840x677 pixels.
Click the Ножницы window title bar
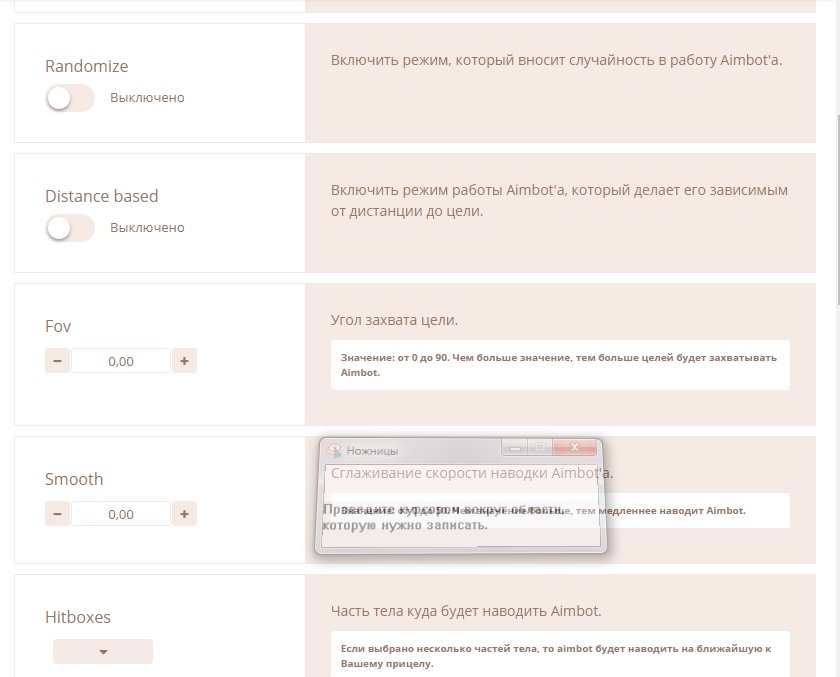point(430,450)
